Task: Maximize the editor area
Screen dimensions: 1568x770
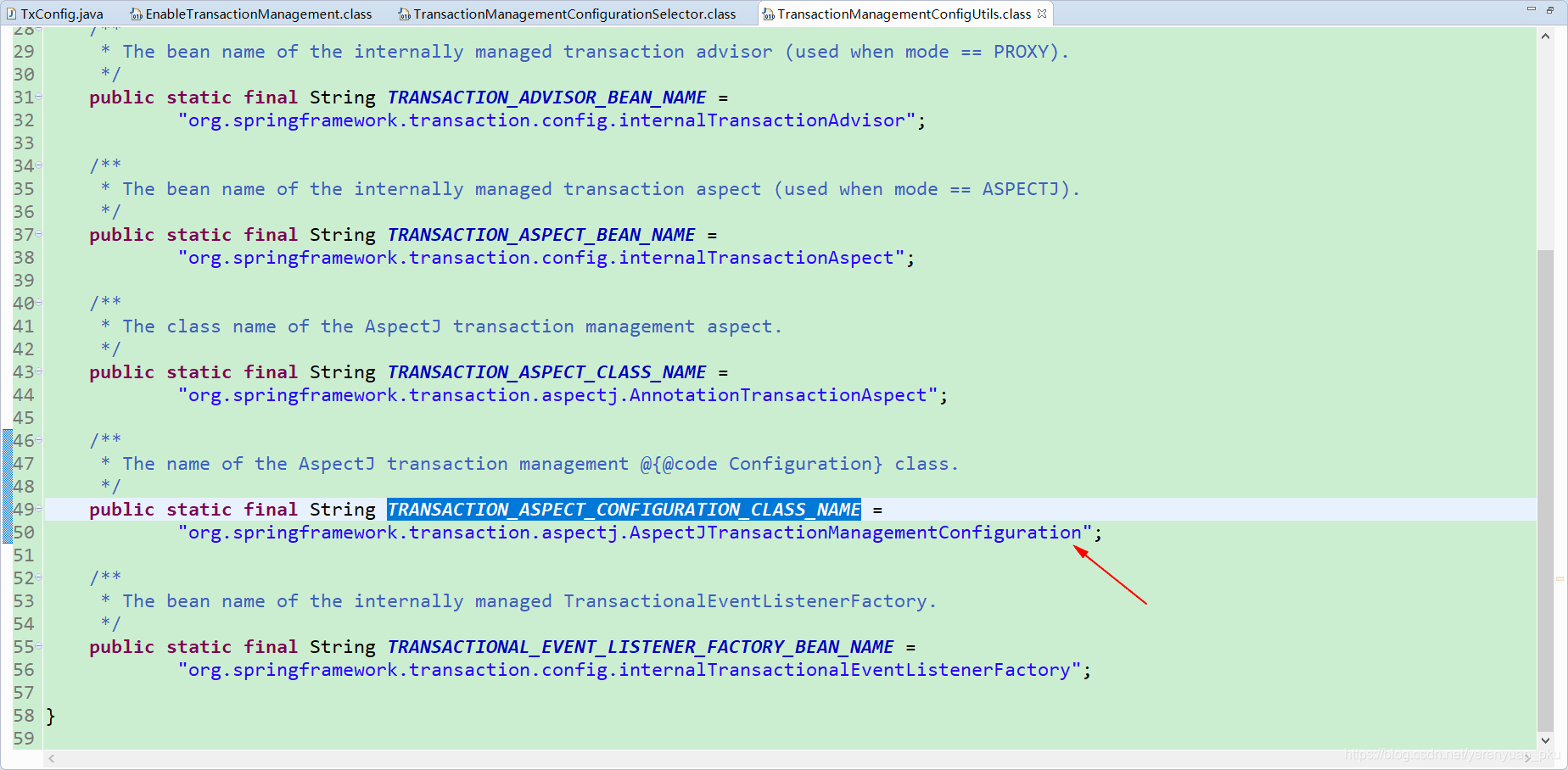Action: pyautogui.click(x=1550, y=9)
